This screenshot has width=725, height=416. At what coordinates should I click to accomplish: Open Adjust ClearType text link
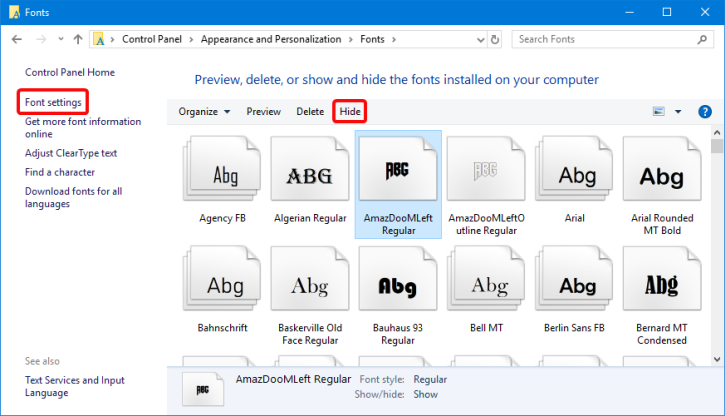[71, 153]
